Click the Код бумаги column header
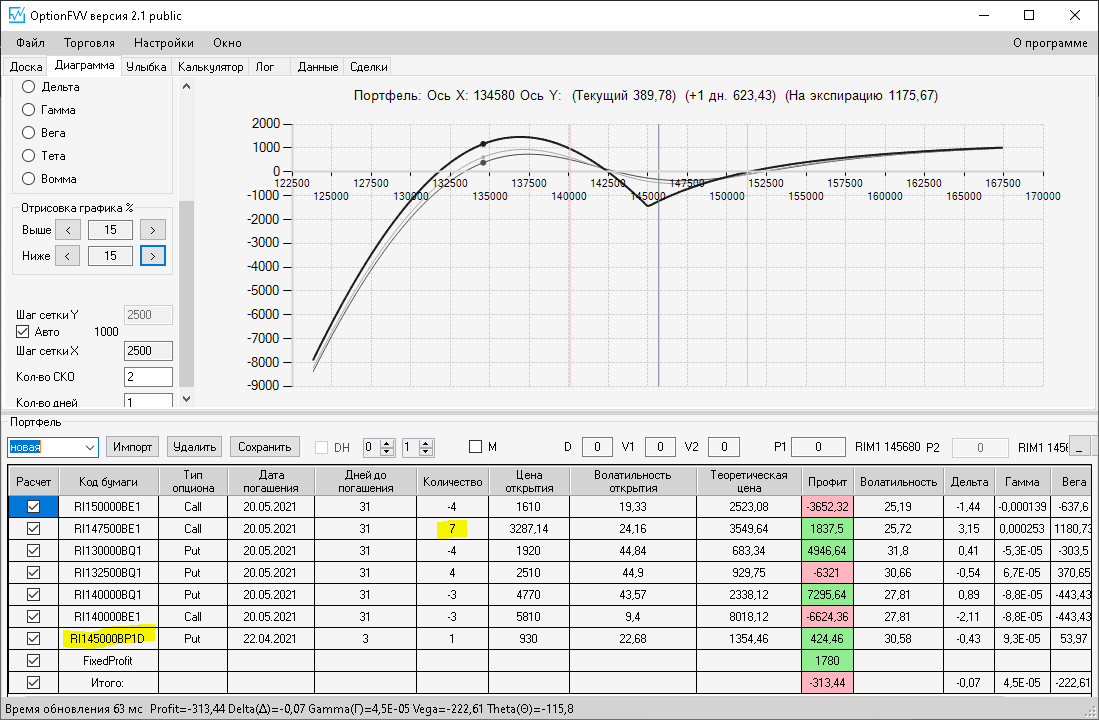This screenshot has width=1099, height=720. click(109, 482)
